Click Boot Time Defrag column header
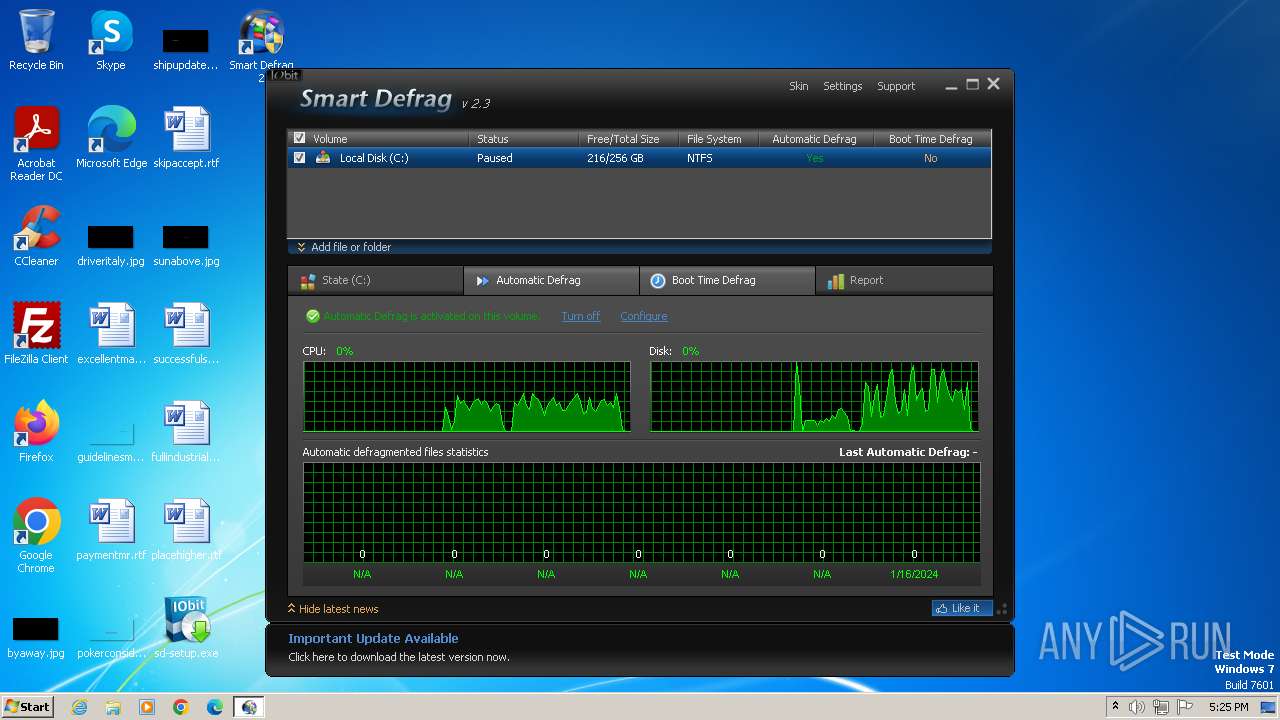This screenshot has height=720, width=1280. pos(931,139)
